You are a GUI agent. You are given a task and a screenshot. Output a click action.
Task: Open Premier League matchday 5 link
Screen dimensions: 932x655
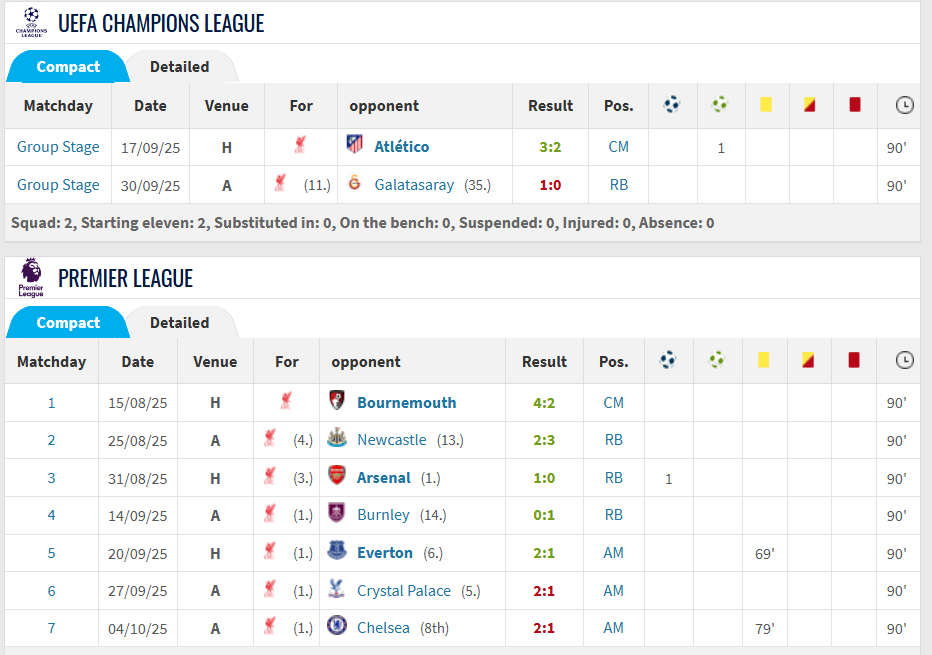tap(52, 553)
